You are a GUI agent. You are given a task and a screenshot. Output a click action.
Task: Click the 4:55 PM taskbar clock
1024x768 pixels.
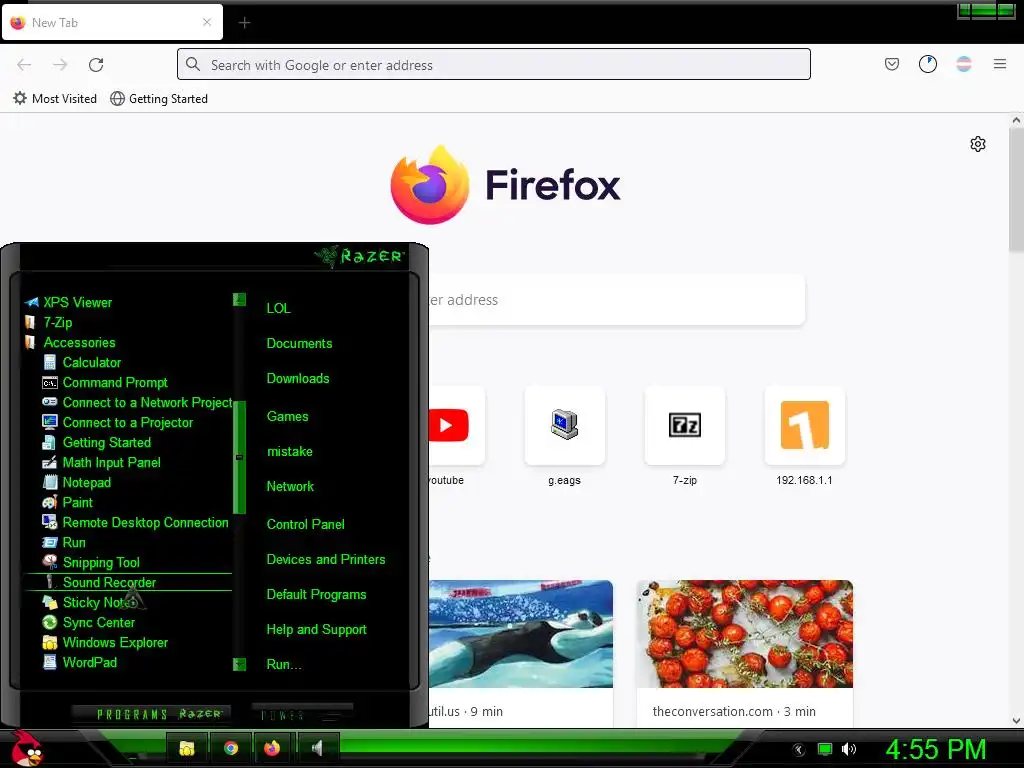pos(936,749)
